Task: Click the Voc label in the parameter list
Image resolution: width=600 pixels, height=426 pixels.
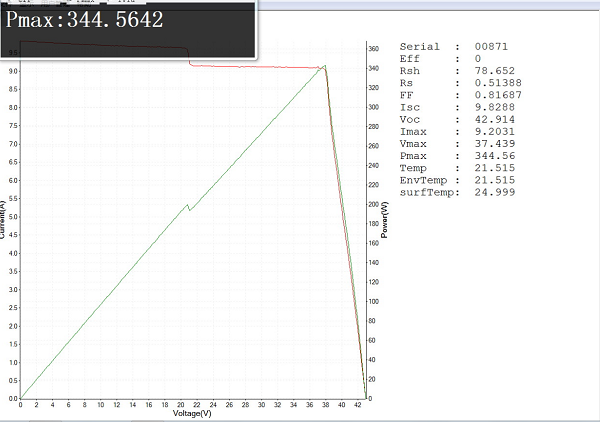Action: click(x=409, y=119)
